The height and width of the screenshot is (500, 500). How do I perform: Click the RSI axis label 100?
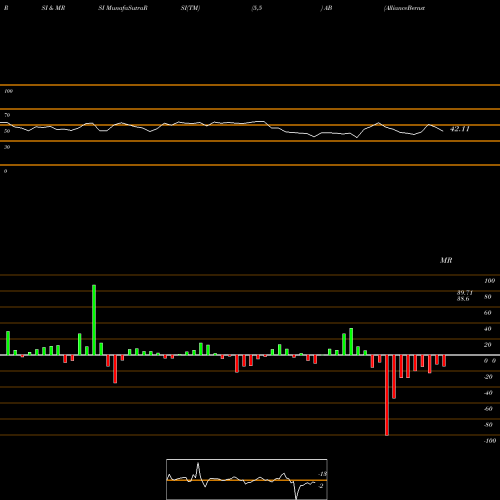point(8,91)
